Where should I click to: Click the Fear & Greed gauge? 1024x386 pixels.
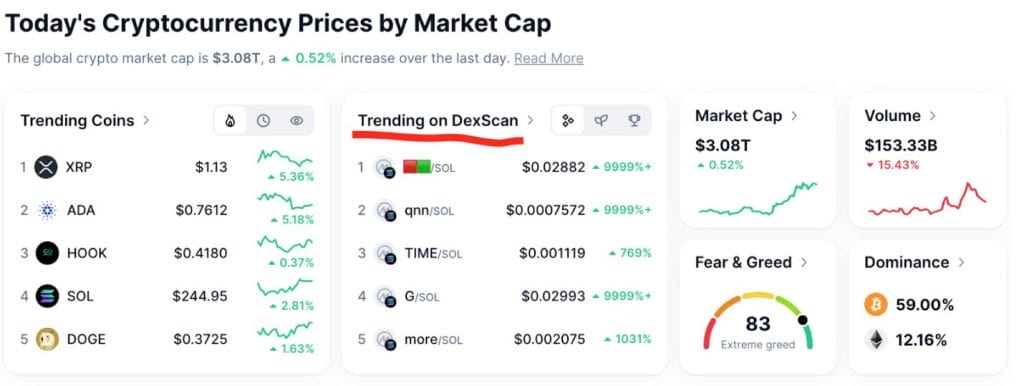pyautogui.click(x=758, y=322)
